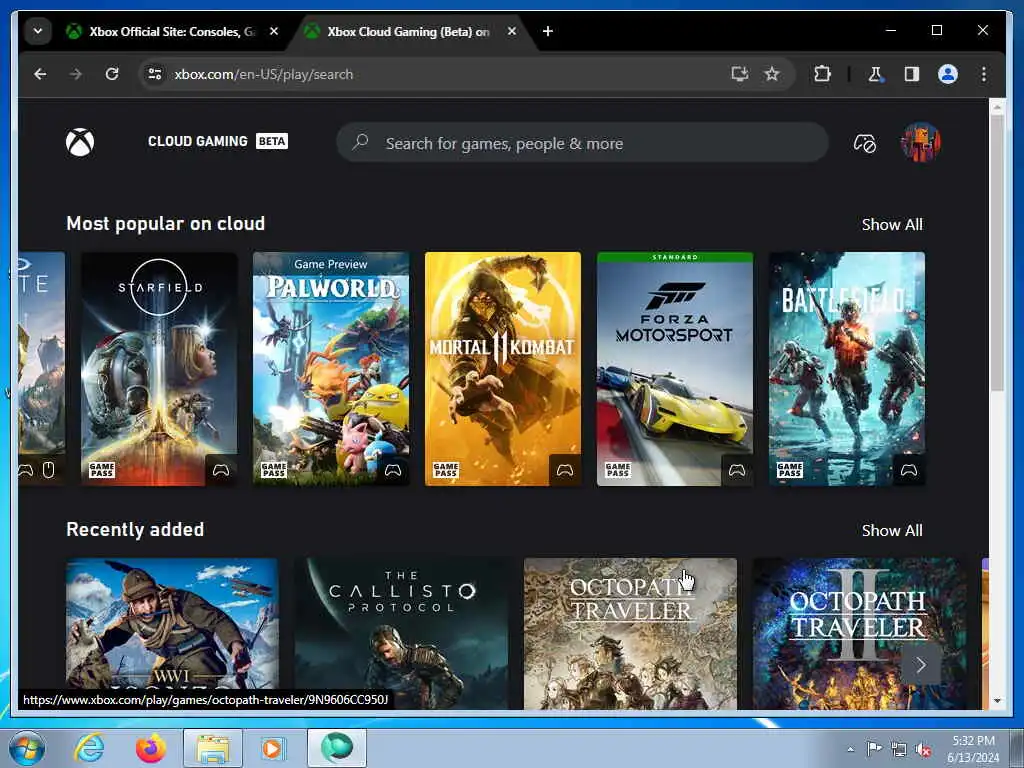Viewport: 1024px width, 768px height.
Task: Click the page vertical scrollbar thumb
Action: 997,255
